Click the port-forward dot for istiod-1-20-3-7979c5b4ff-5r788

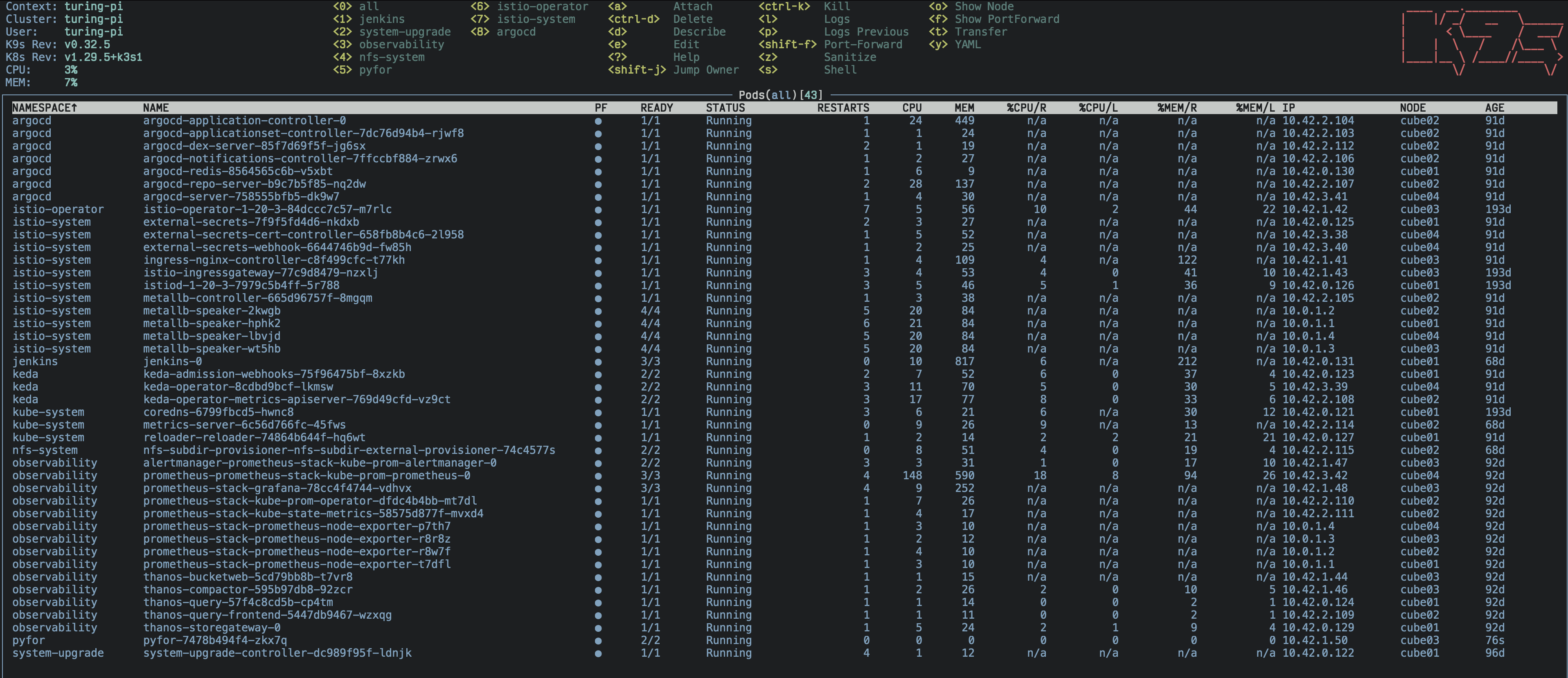click(x=598, y=286)
